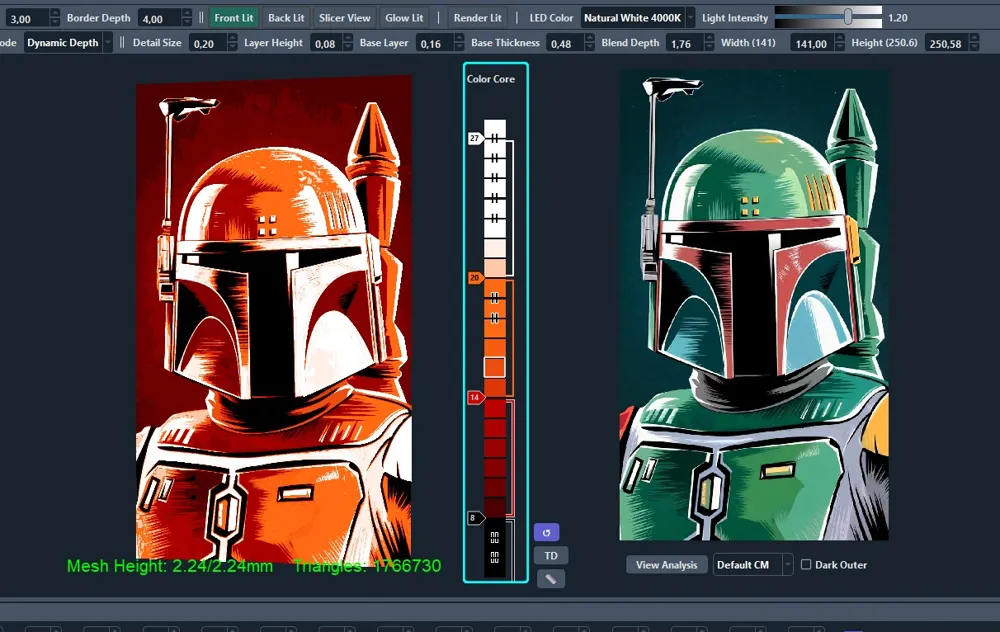Select the white layer marker labeled 27

click(475, 138)
